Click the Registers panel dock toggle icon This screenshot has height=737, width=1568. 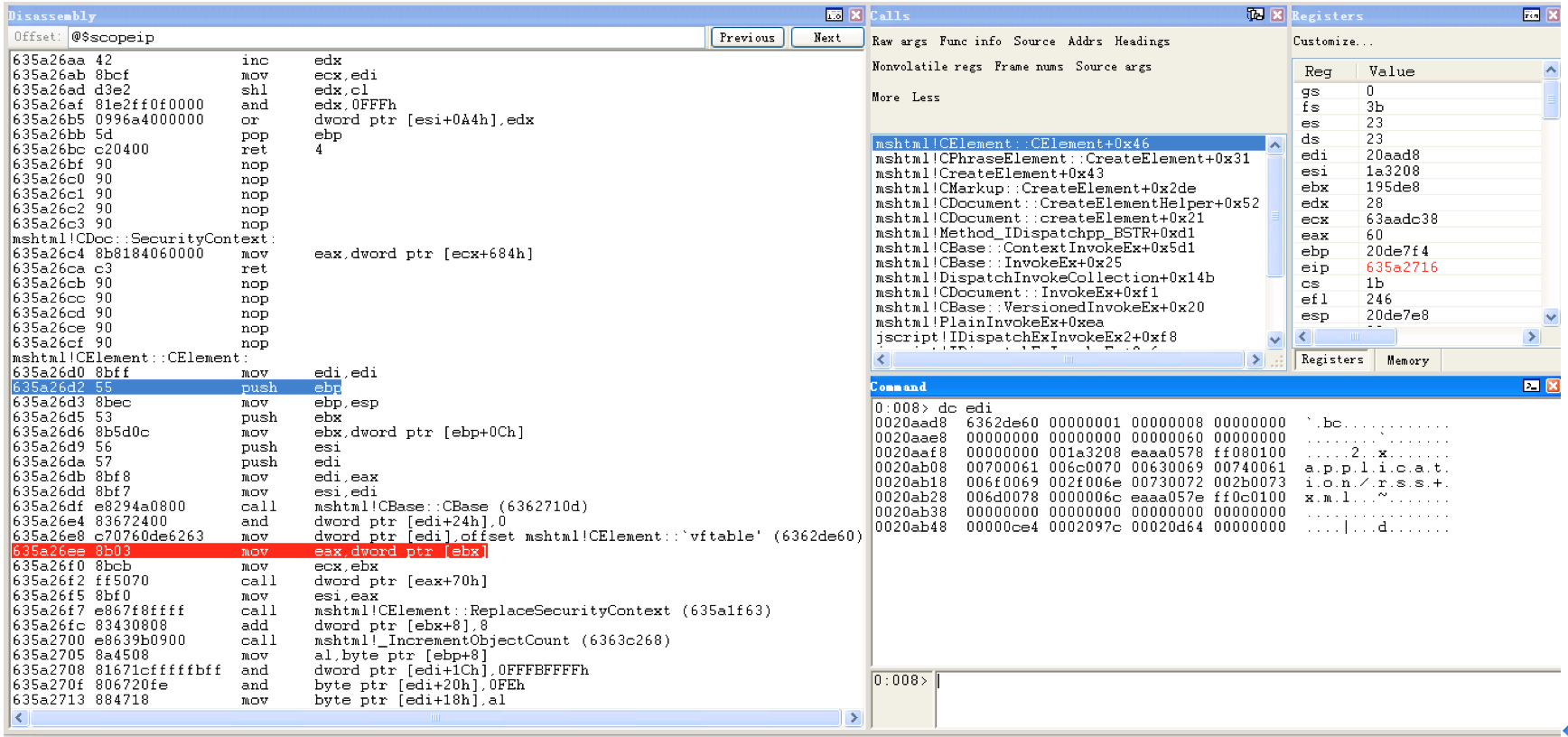pyautogui.click(x=1531, y=15)
